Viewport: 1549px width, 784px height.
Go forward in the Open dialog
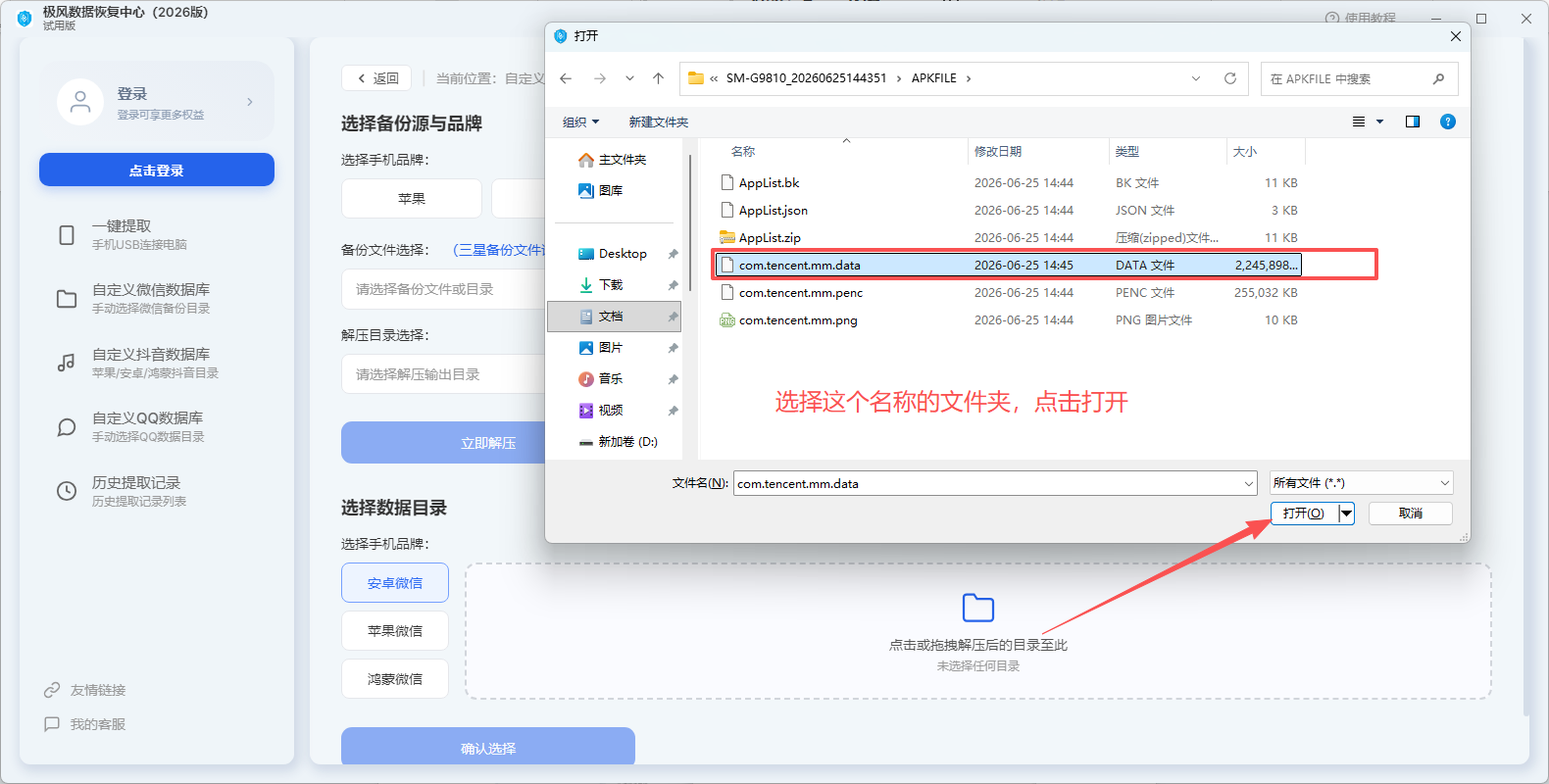600,78
